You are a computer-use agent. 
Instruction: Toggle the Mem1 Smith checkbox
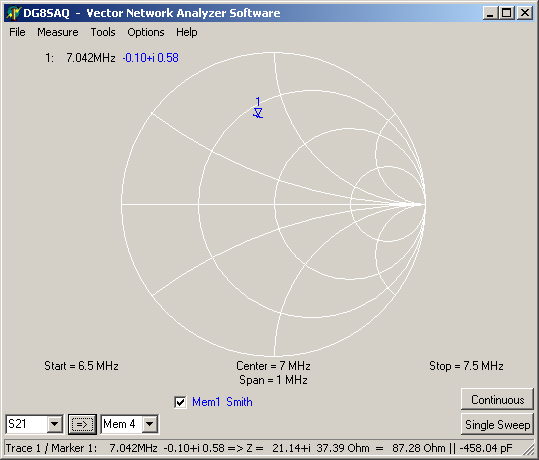point(180,402)
